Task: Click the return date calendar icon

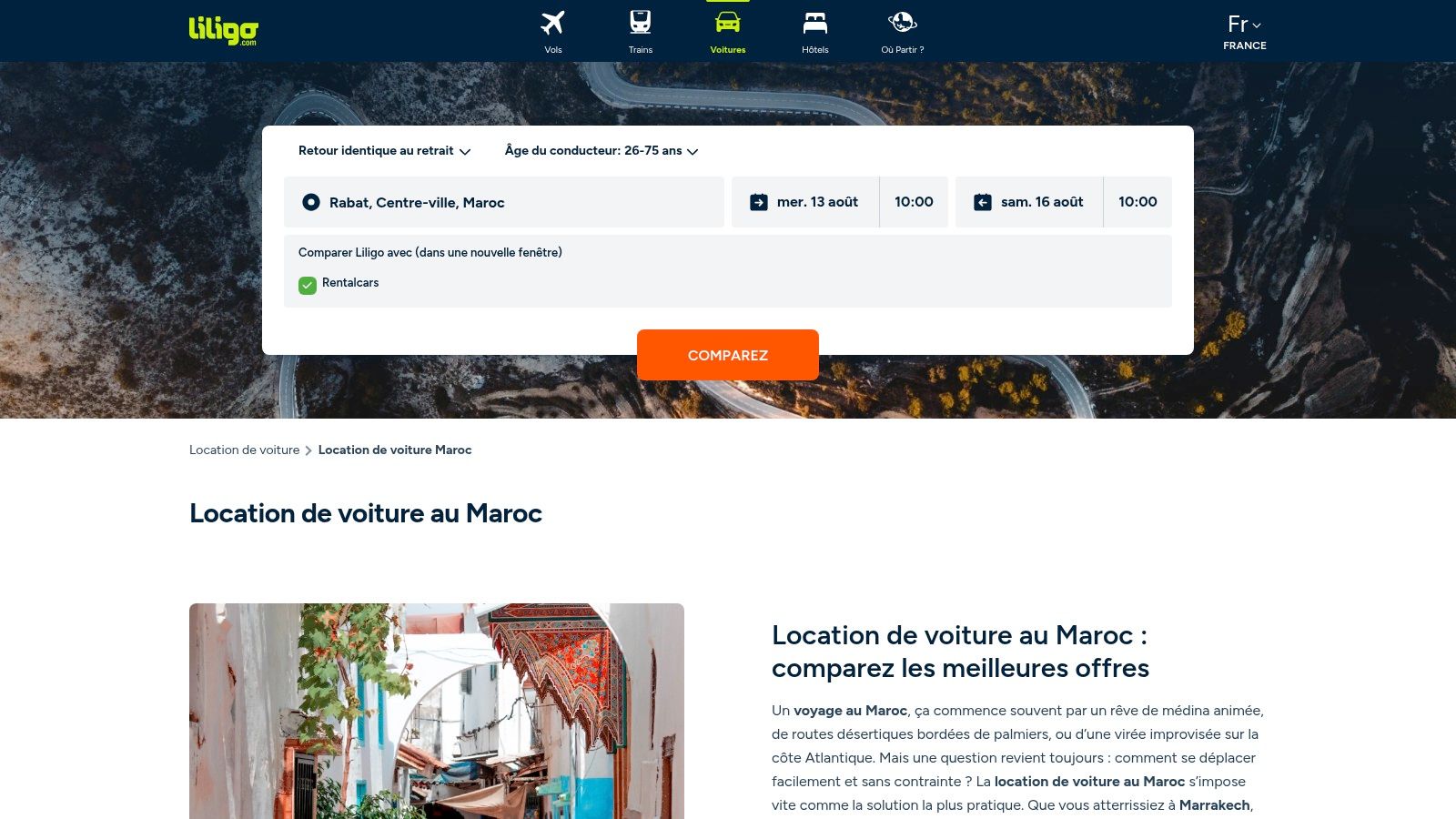Action: tap(983, 202)
